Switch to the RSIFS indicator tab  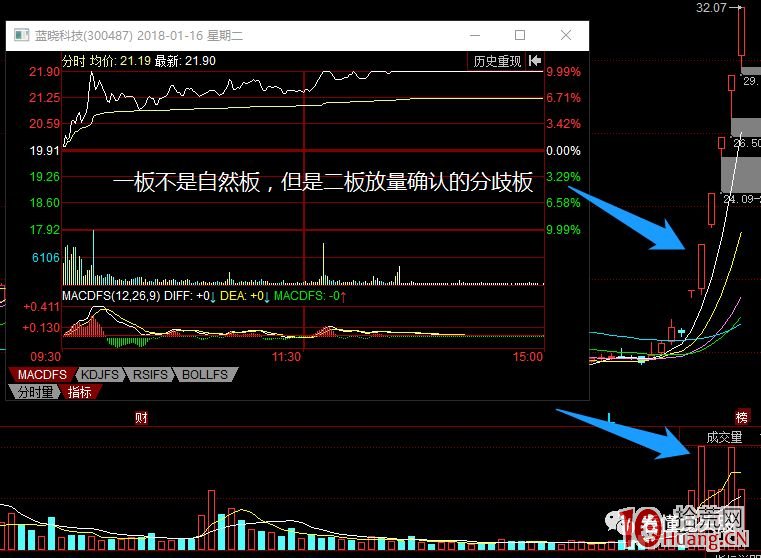point(150,375)
